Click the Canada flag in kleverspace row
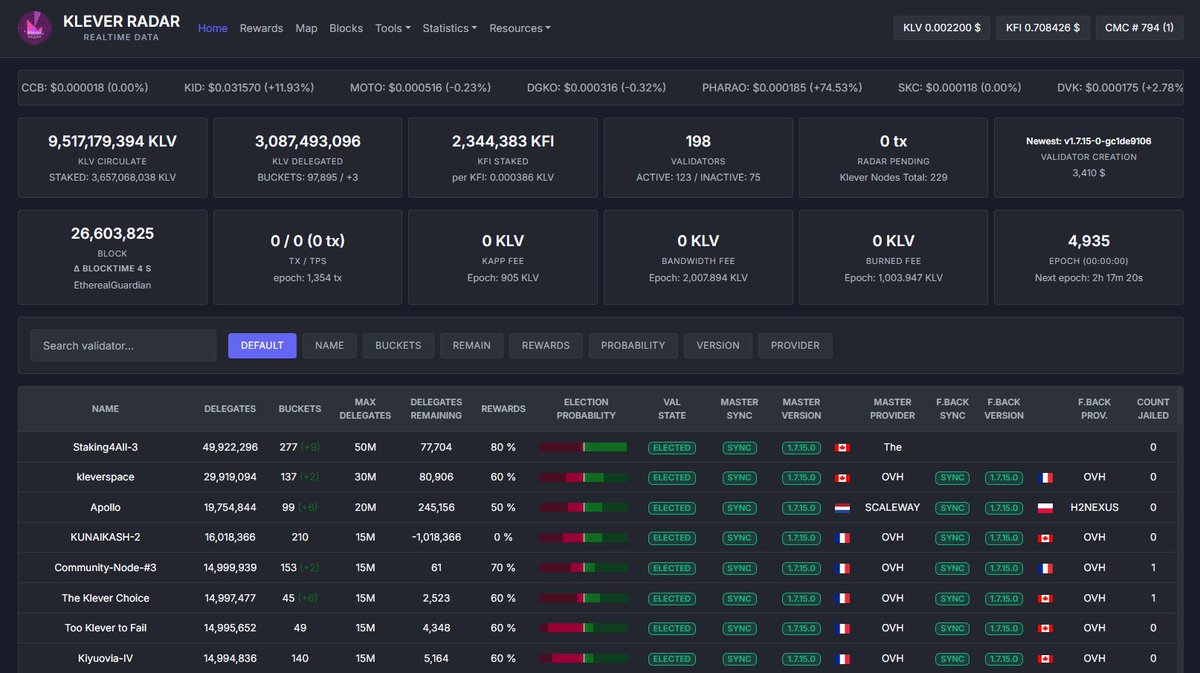This screenshot has height=673, width=1200. [x=842, y=477]
